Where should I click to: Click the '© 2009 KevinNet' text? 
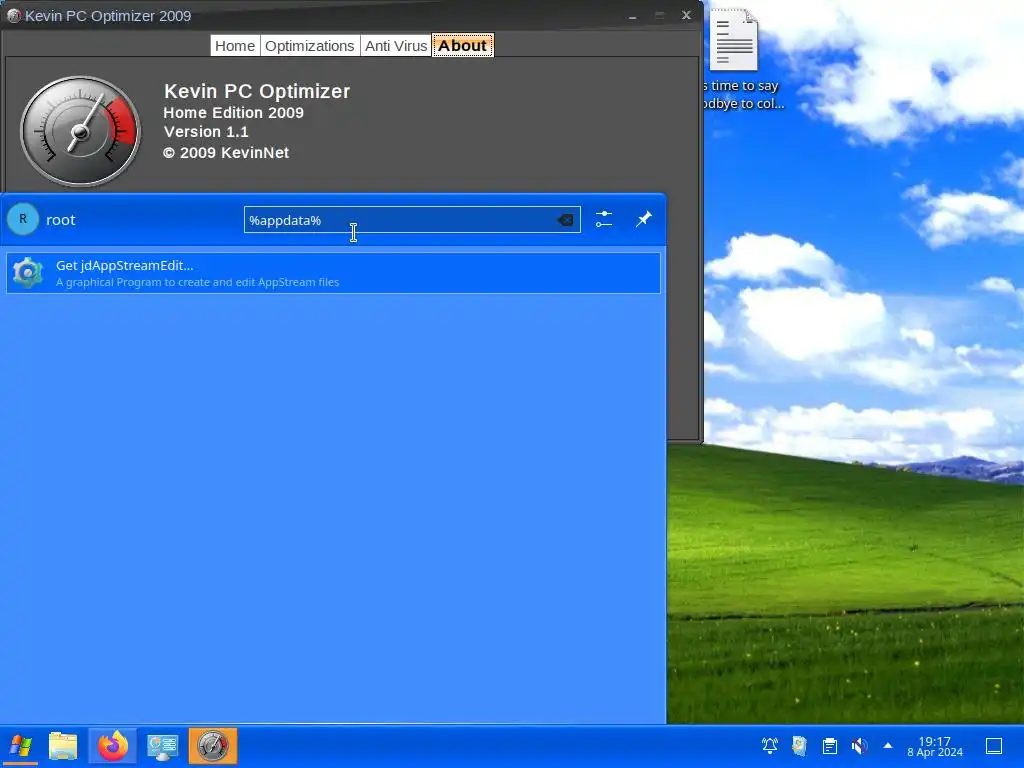(x=226, y=153)
